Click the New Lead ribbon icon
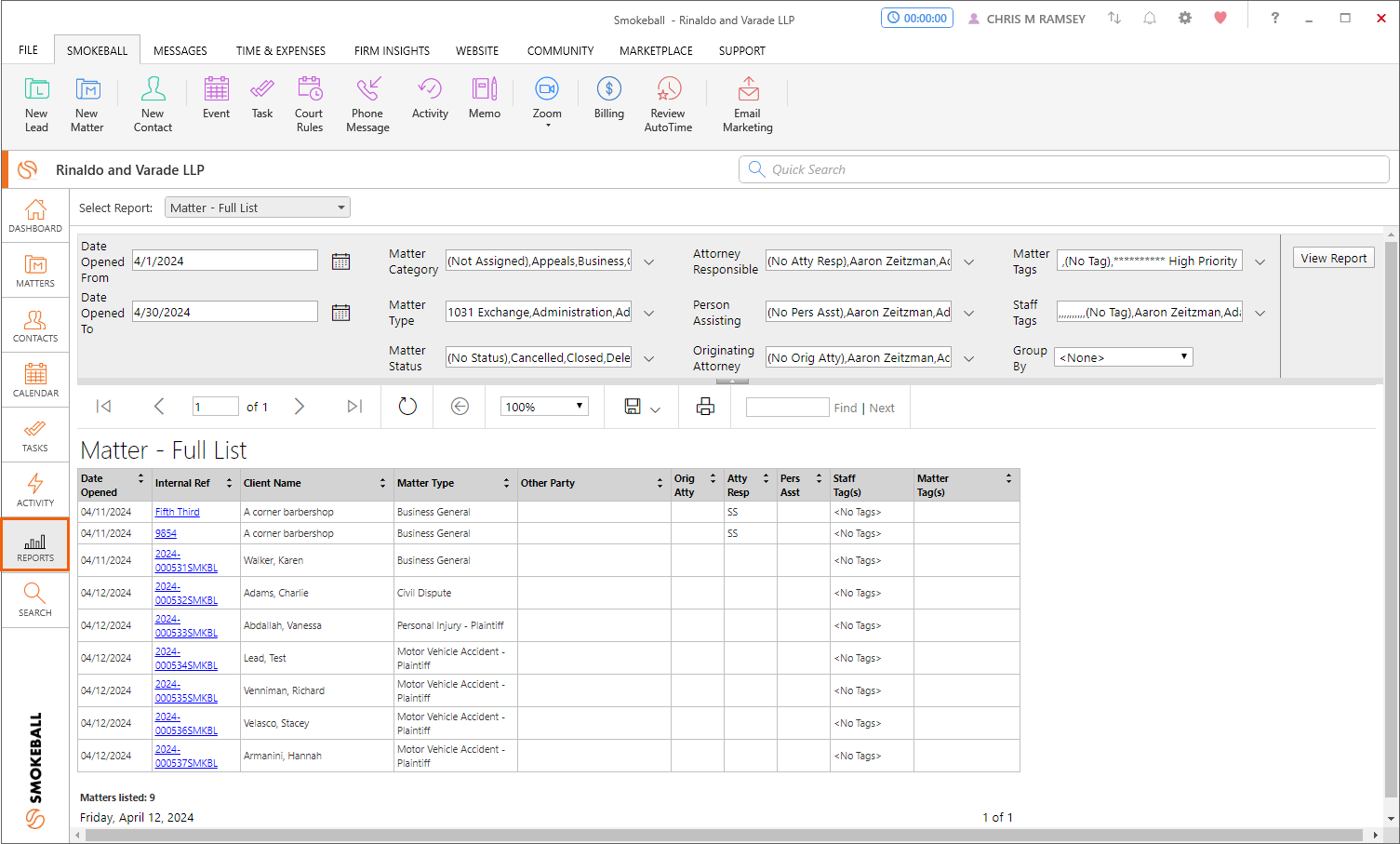This screenshot has height=844, width=1400. pos(36,104)
